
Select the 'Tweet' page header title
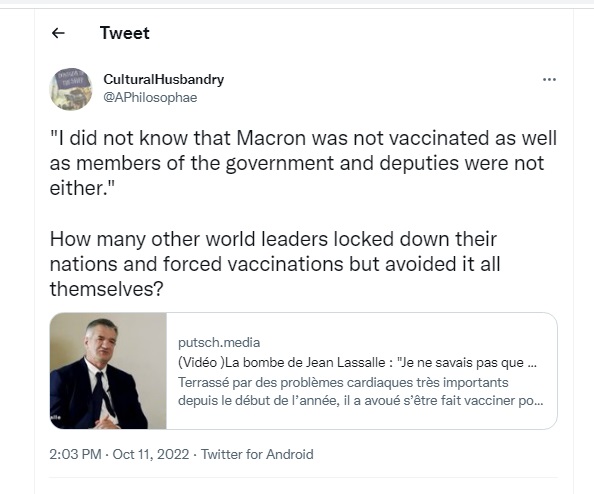pyautogui.click(x=125, y=33)
